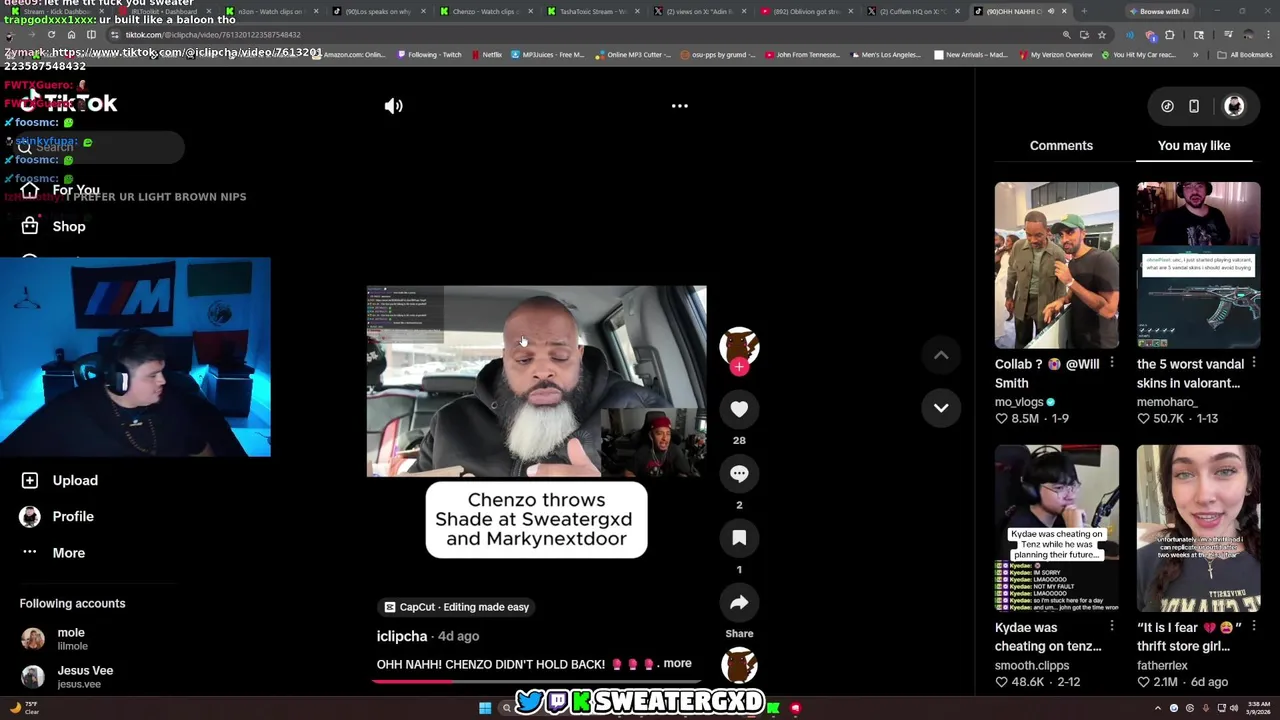This screenshot has height=720, width=1280.
Task: Open the get app phone icon
Action: click(x=1194, y=106)
